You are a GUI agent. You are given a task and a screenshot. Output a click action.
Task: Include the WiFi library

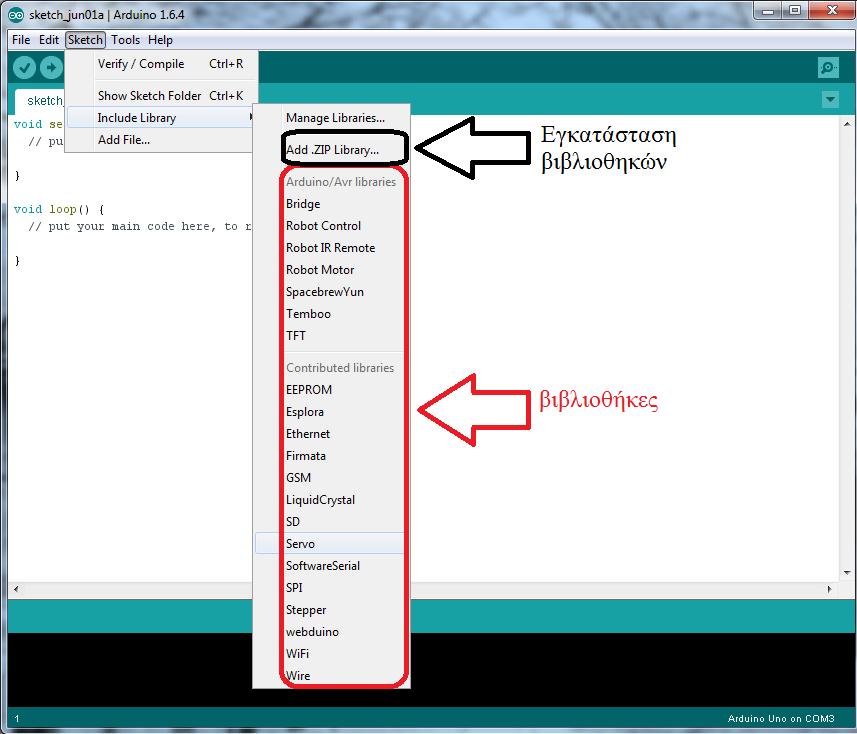pyautogui.click(x=331, y=653)
